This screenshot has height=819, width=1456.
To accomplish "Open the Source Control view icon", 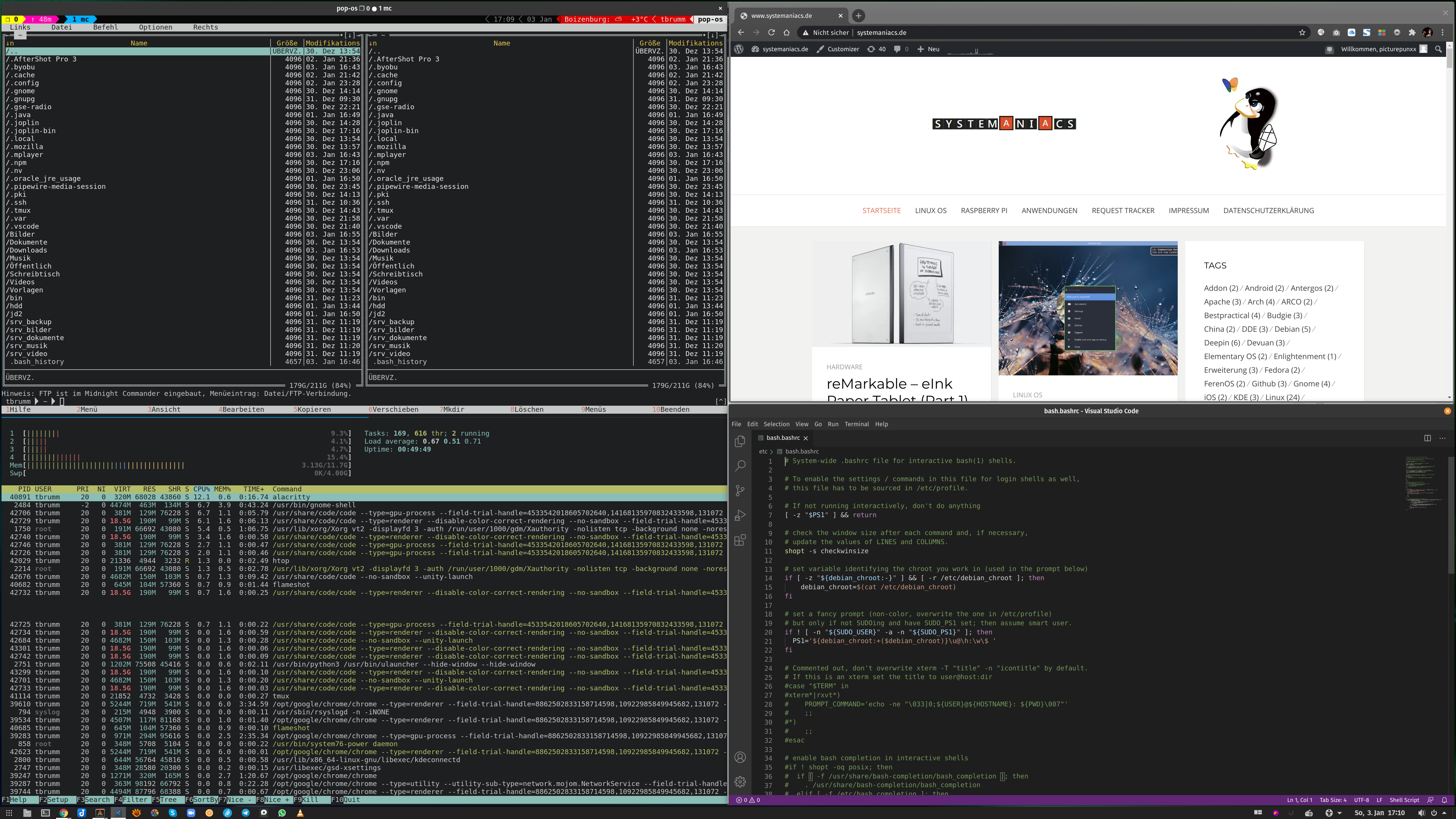I will [x=740, y=491].
